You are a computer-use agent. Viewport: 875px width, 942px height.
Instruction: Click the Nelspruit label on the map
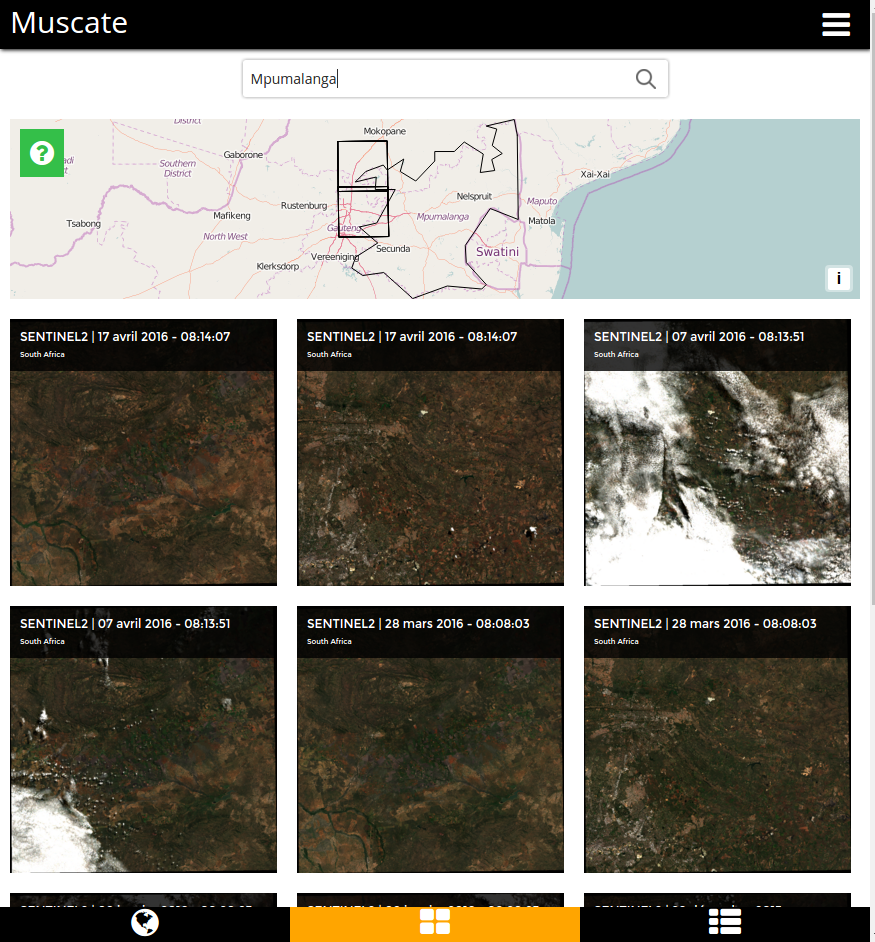(474, 196)
